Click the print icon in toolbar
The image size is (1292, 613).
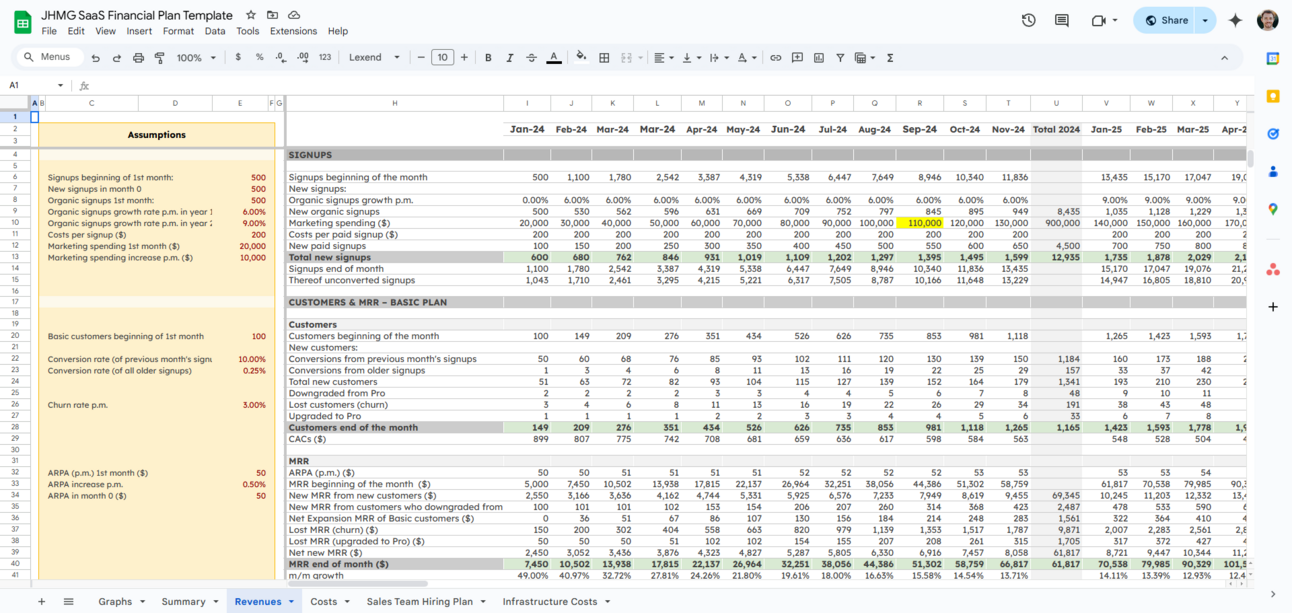138,58
